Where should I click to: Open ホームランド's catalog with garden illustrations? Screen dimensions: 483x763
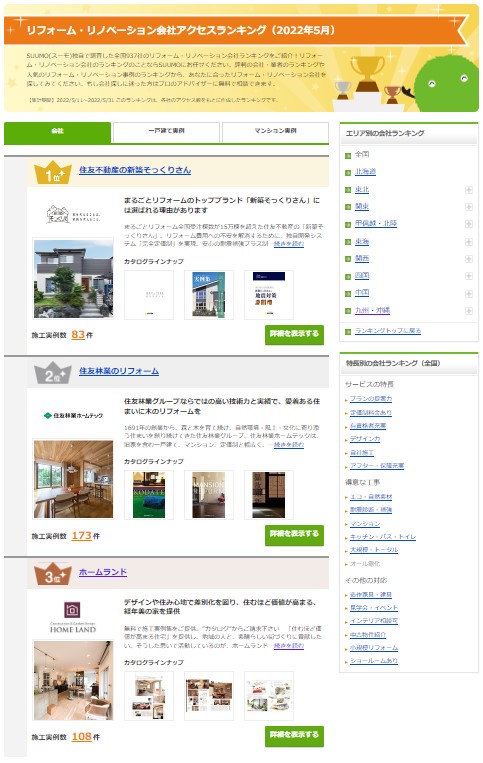pyautogui.click(x=269, y=696)
